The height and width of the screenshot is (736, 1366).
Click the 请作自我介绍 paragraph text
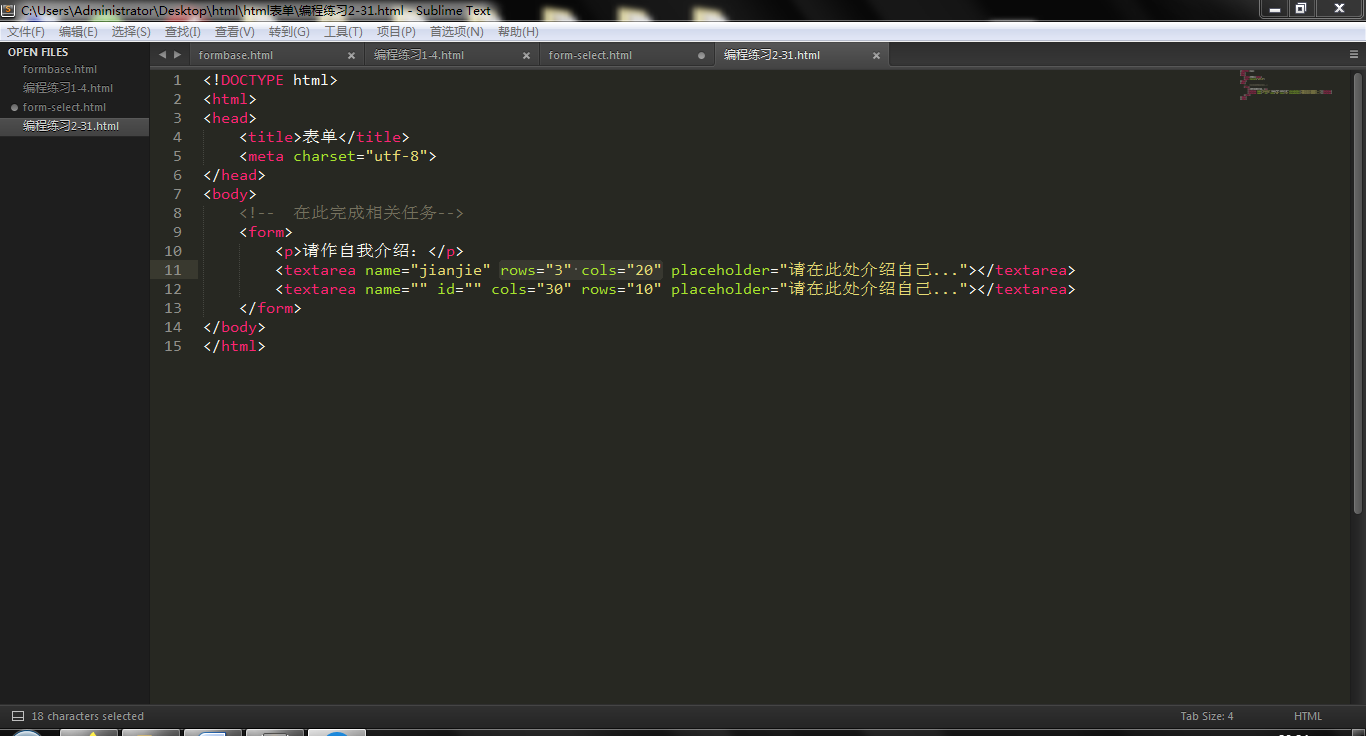point(365,251)
